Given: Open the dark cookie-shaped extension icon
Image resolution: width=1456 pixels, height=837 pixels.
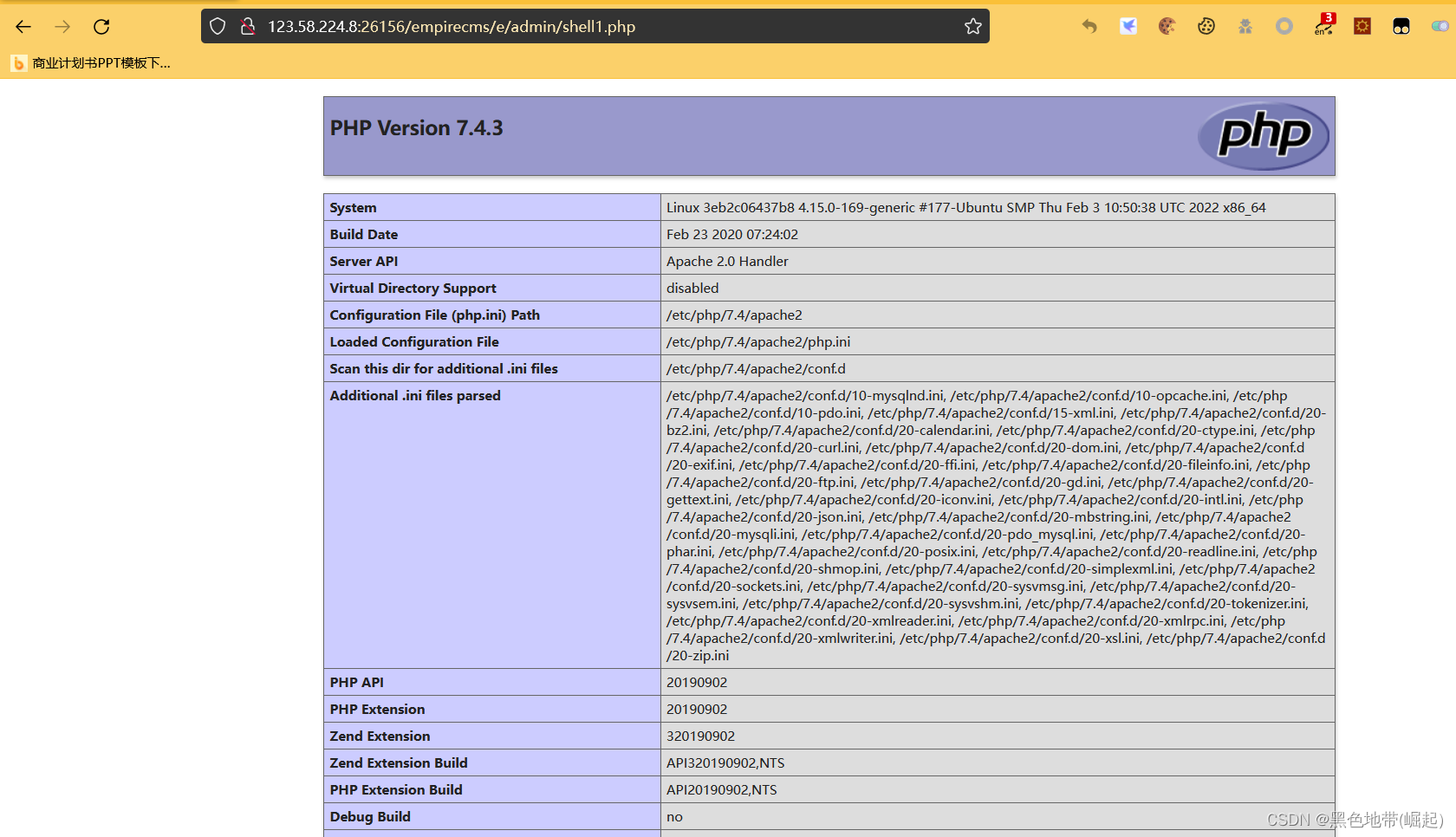Looking at the screenshot, I should point(1206,26).
